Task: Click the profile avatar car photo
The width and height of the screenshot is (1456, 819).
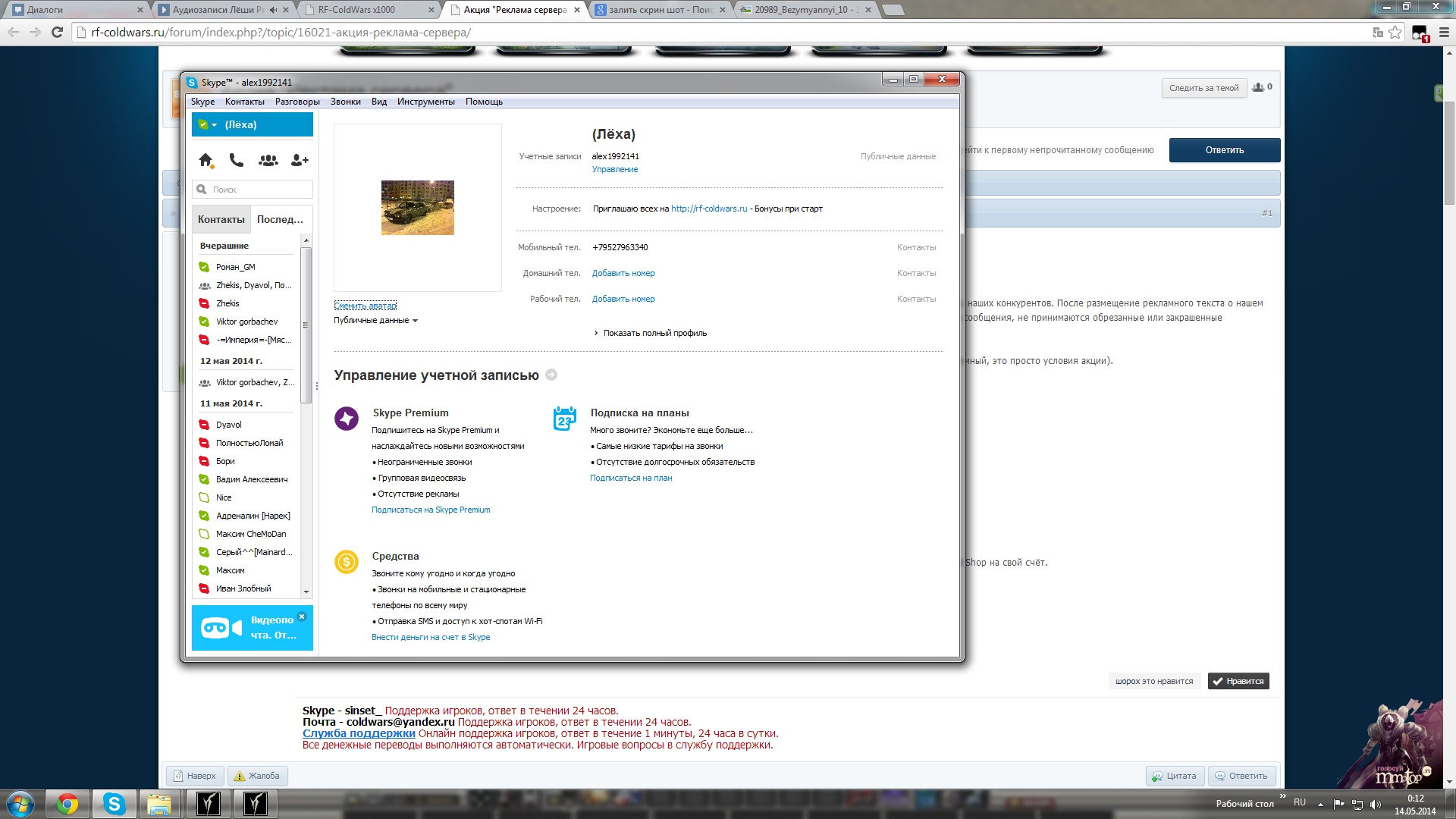Action: (418, 208)
